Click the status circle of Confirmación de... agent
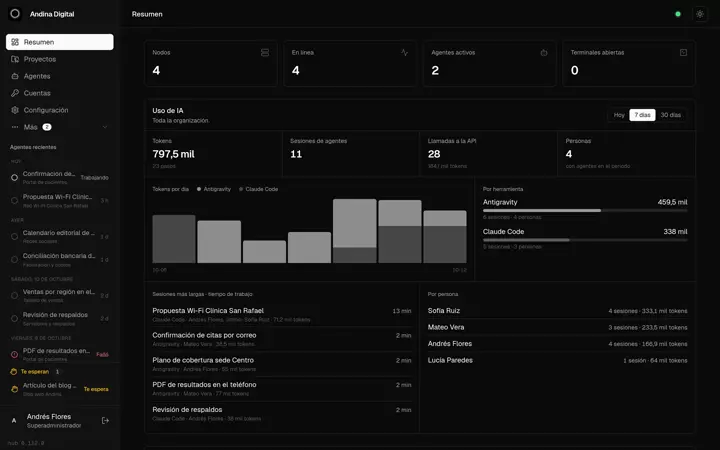 click(x=14, y=177)
